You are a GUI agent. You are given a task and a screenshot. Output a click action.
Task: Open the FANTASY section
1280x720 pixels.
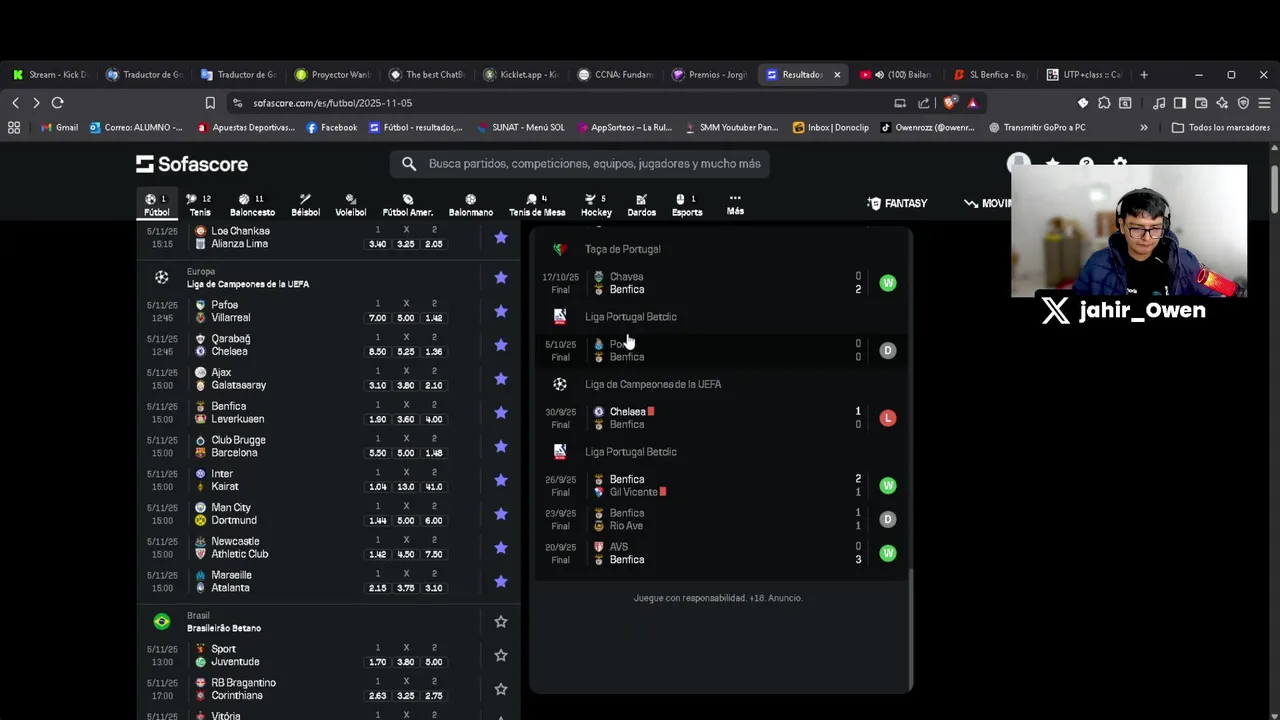point(898,203)
